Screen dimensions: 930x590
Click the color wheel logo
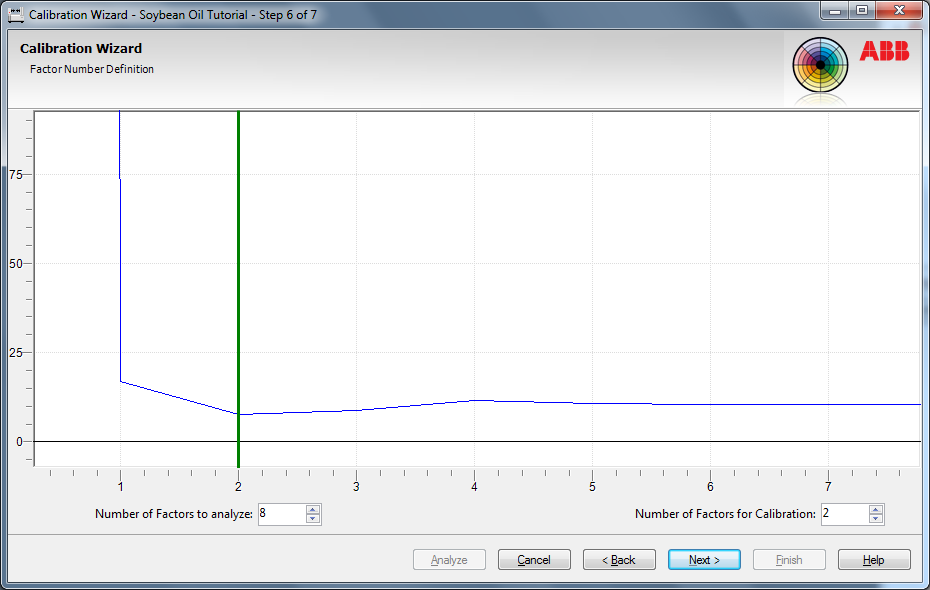pyautogui.click(x=820, y=66)
